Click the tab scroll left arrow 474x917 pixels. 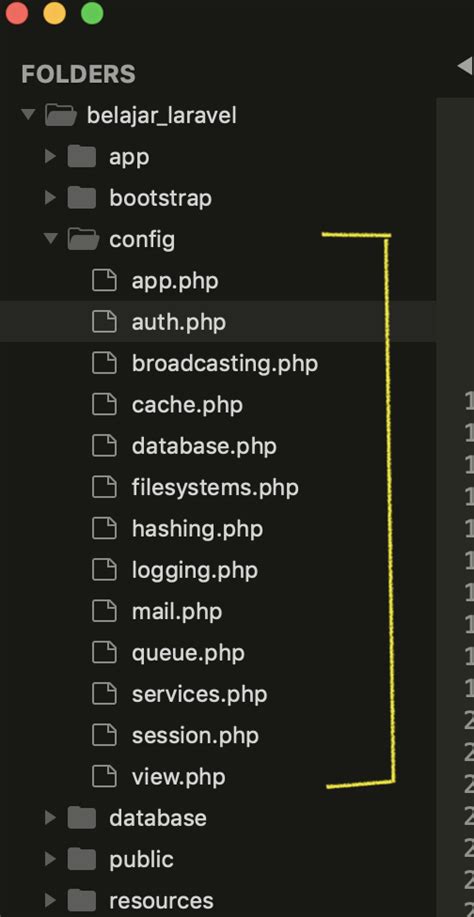(465, 66)
